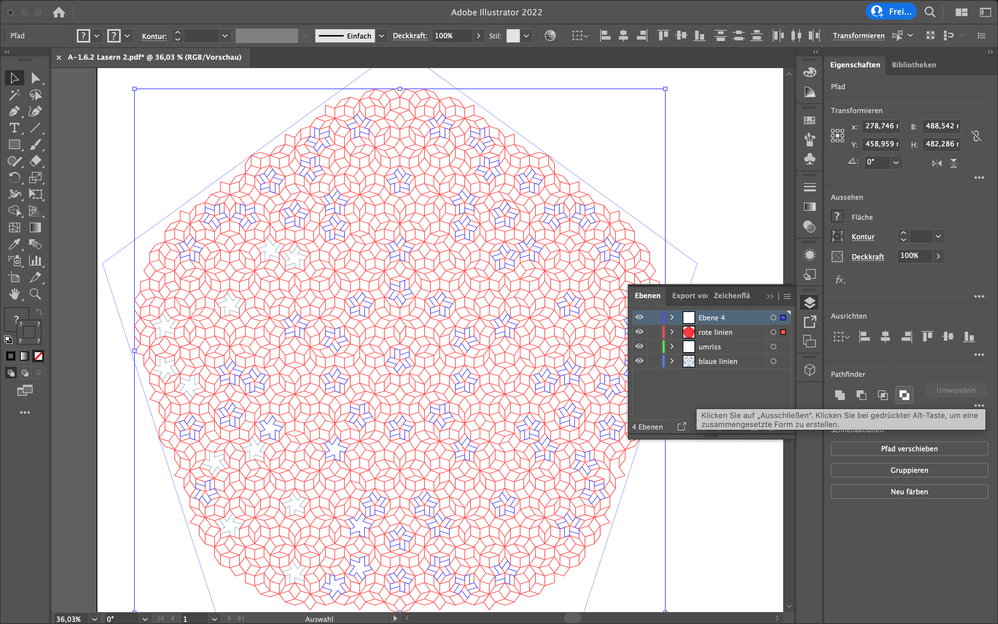Click the Gruppieren button

tap(909, 470)
